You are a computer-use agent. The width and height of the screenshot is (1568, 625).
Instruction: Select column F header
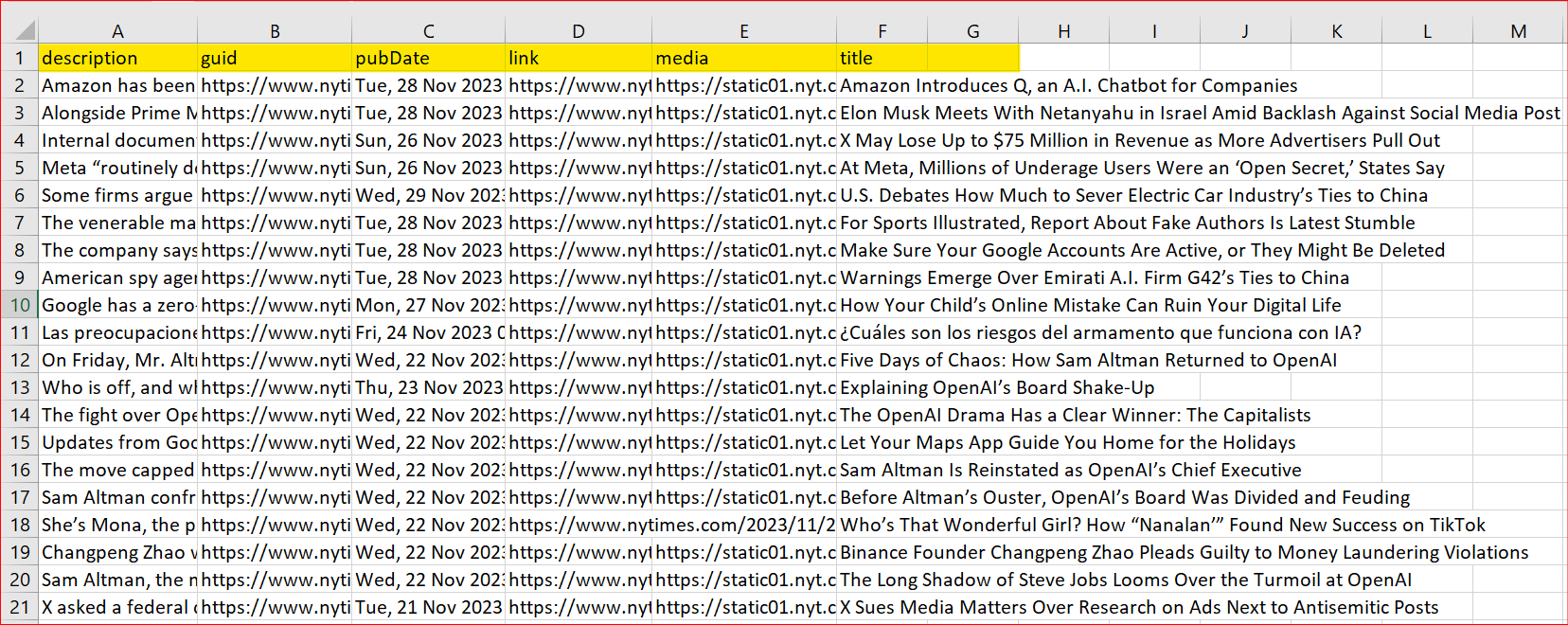click(x=882, y=31)
